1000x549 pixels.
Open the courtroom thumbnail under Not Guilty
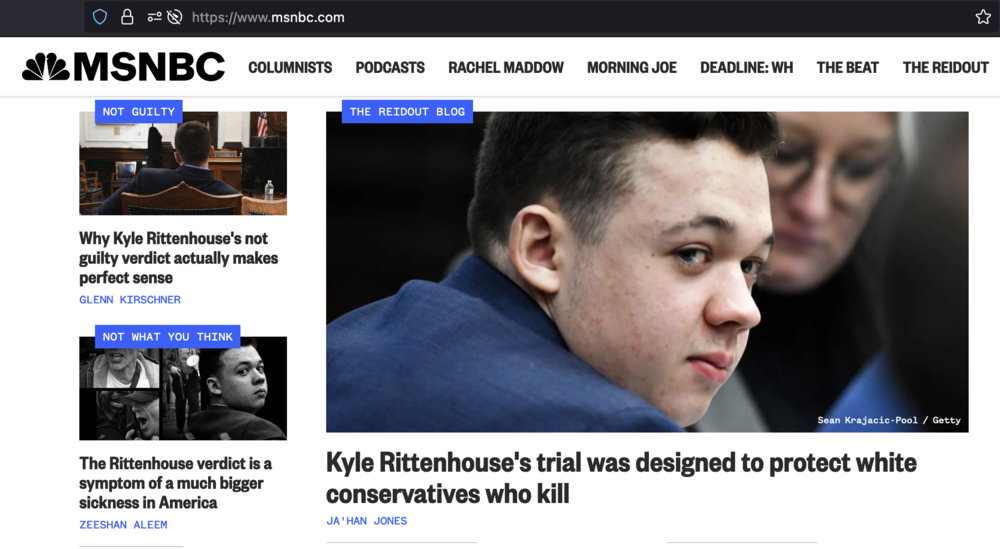point(183,163)
